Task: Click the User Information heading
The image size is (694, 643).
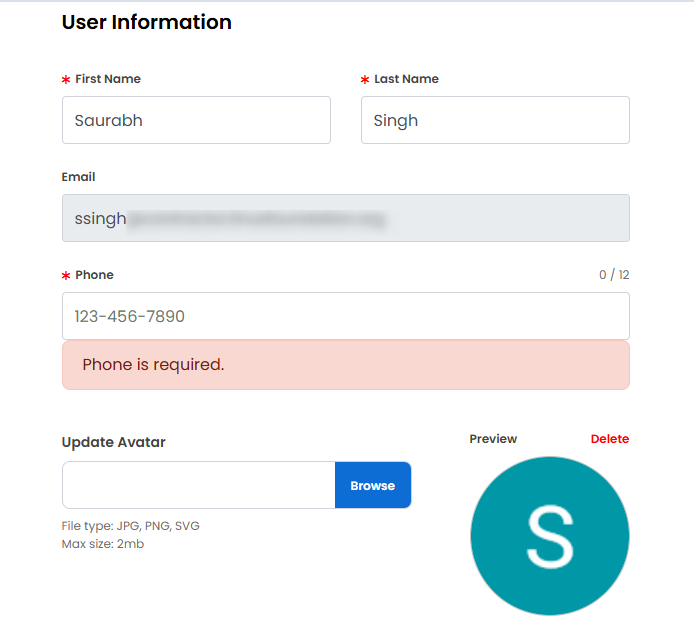Action: click(x=146, y=22)
